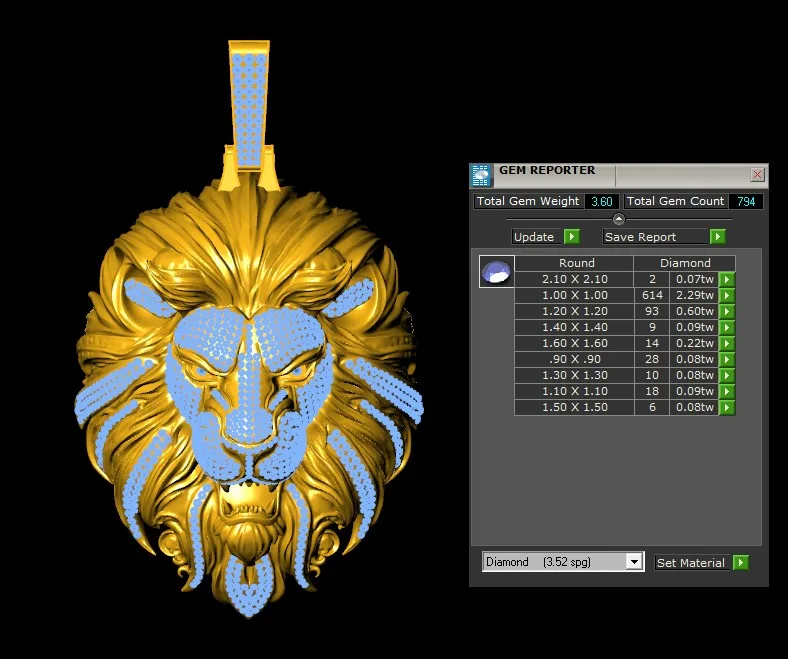Click green arrow for 2.10 X 2.10 row
The image size is (788, 659).
click(727, 280)
